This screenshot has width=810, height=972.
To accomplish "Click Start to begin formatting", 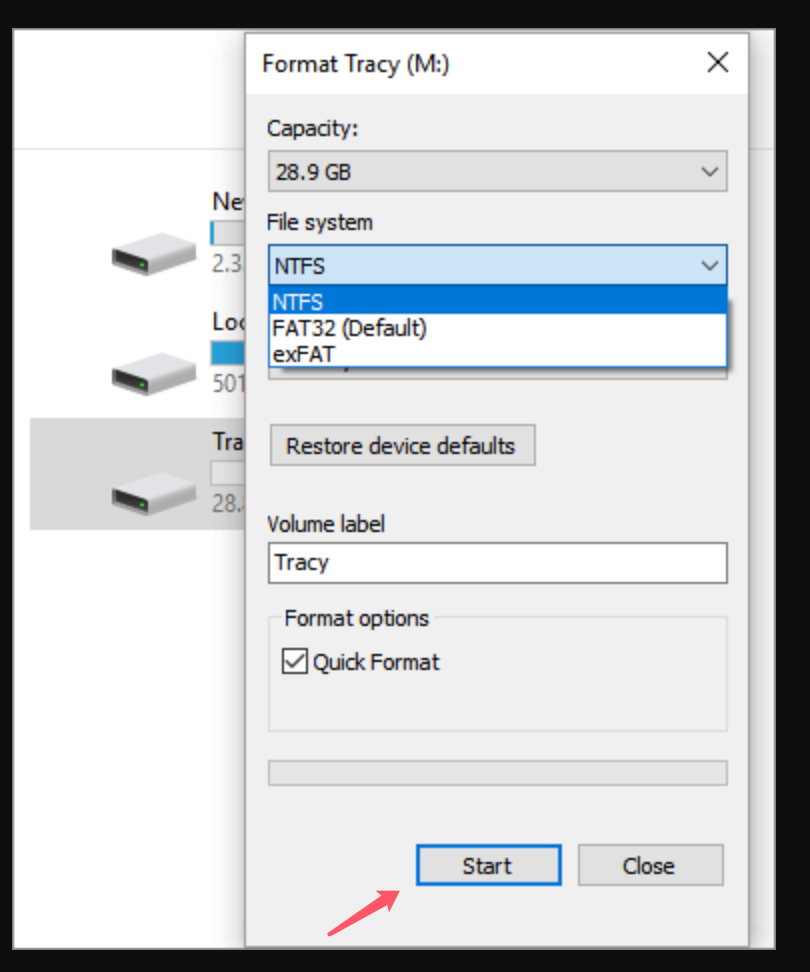I will [x=488, y=865].
